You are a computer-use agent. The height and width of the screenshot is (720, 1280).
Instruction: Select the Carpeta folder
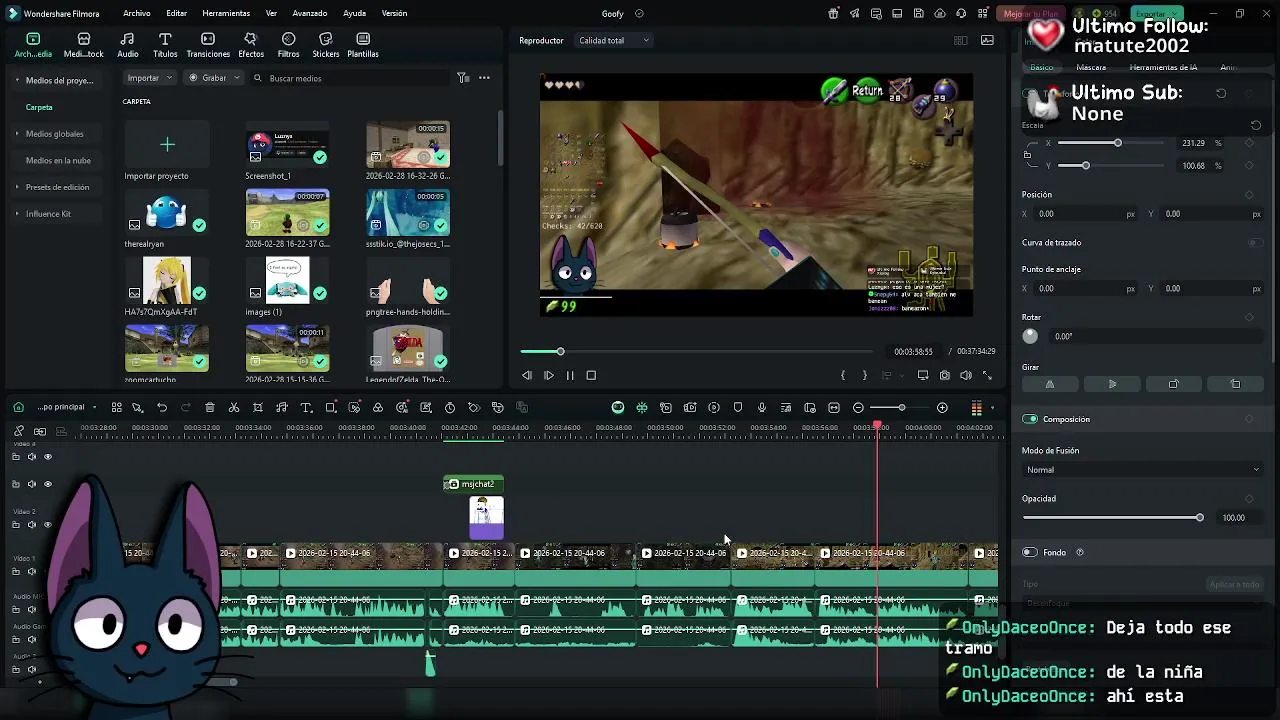point(39,107)
